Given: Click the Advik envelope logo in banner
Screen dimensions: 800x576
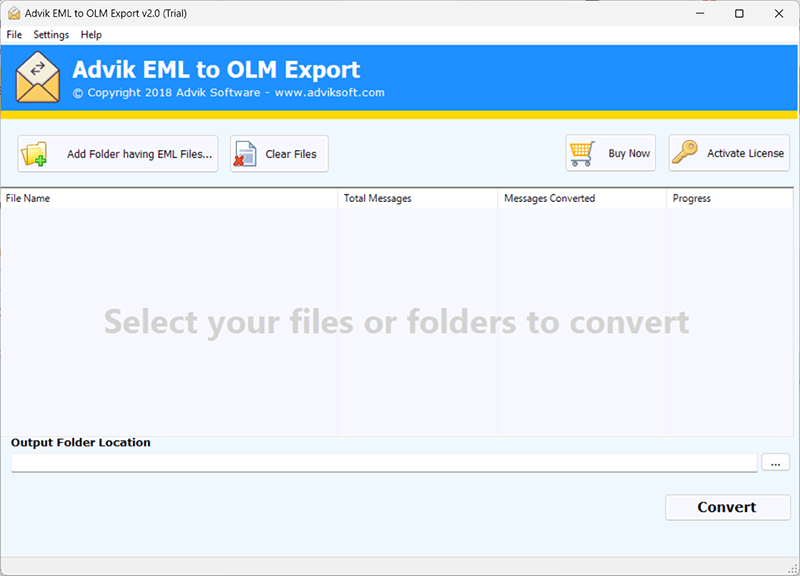Looking at the screenshot, I should (x=38, y=78).
